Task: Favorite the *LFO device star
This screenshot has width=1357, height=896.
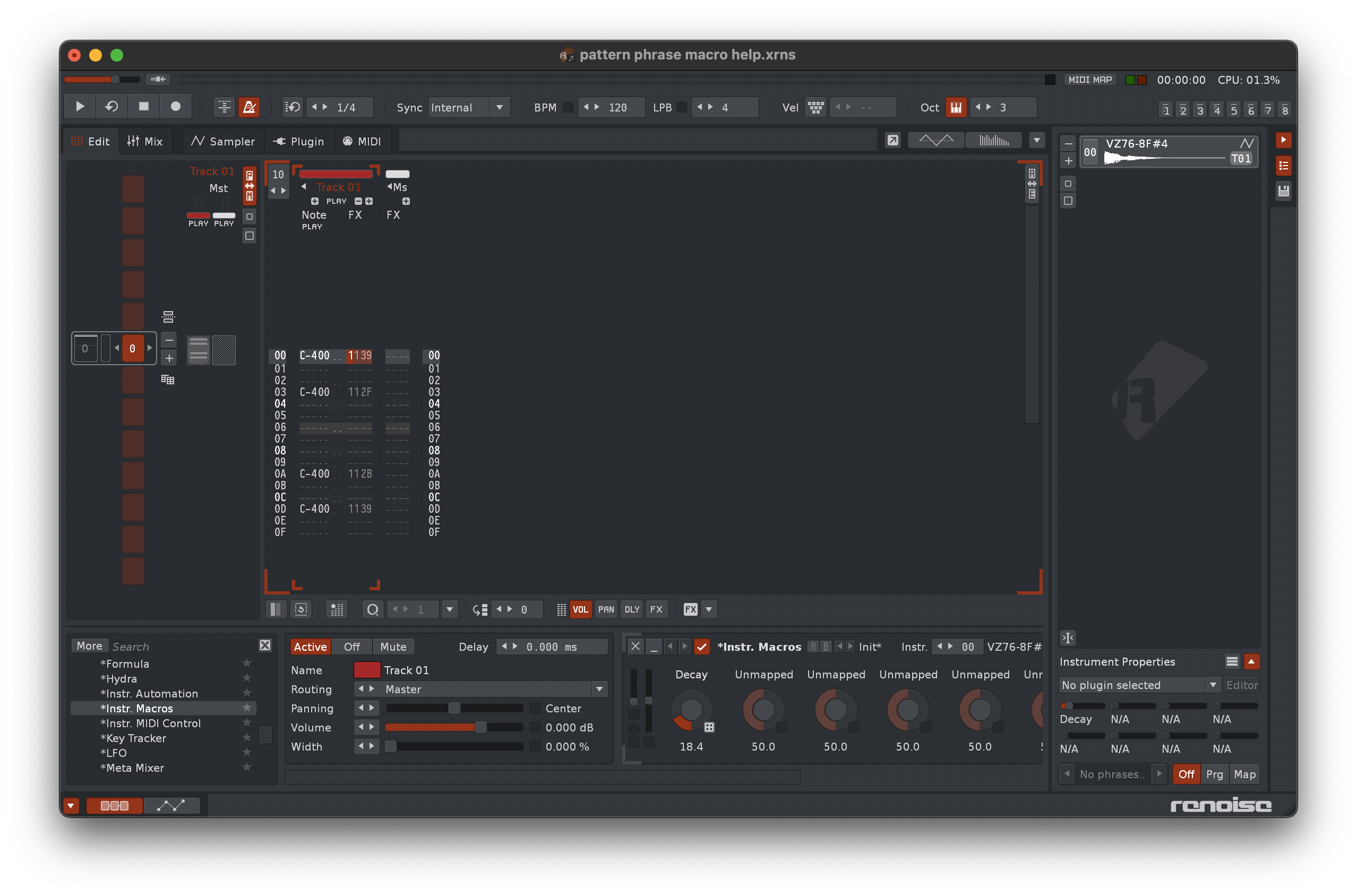Action: pyautogui.click(x=247, y=752)
